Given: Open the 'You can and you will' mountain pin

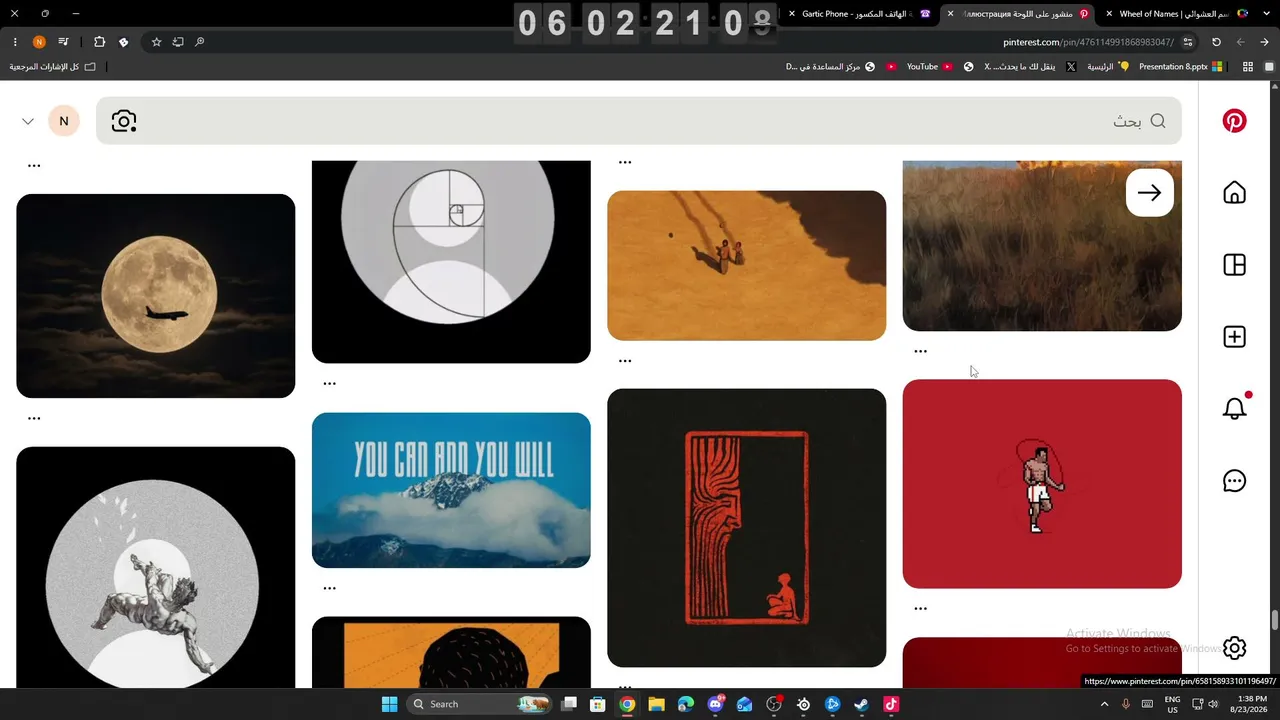Looking at the screenshot, I should (451, 490).
